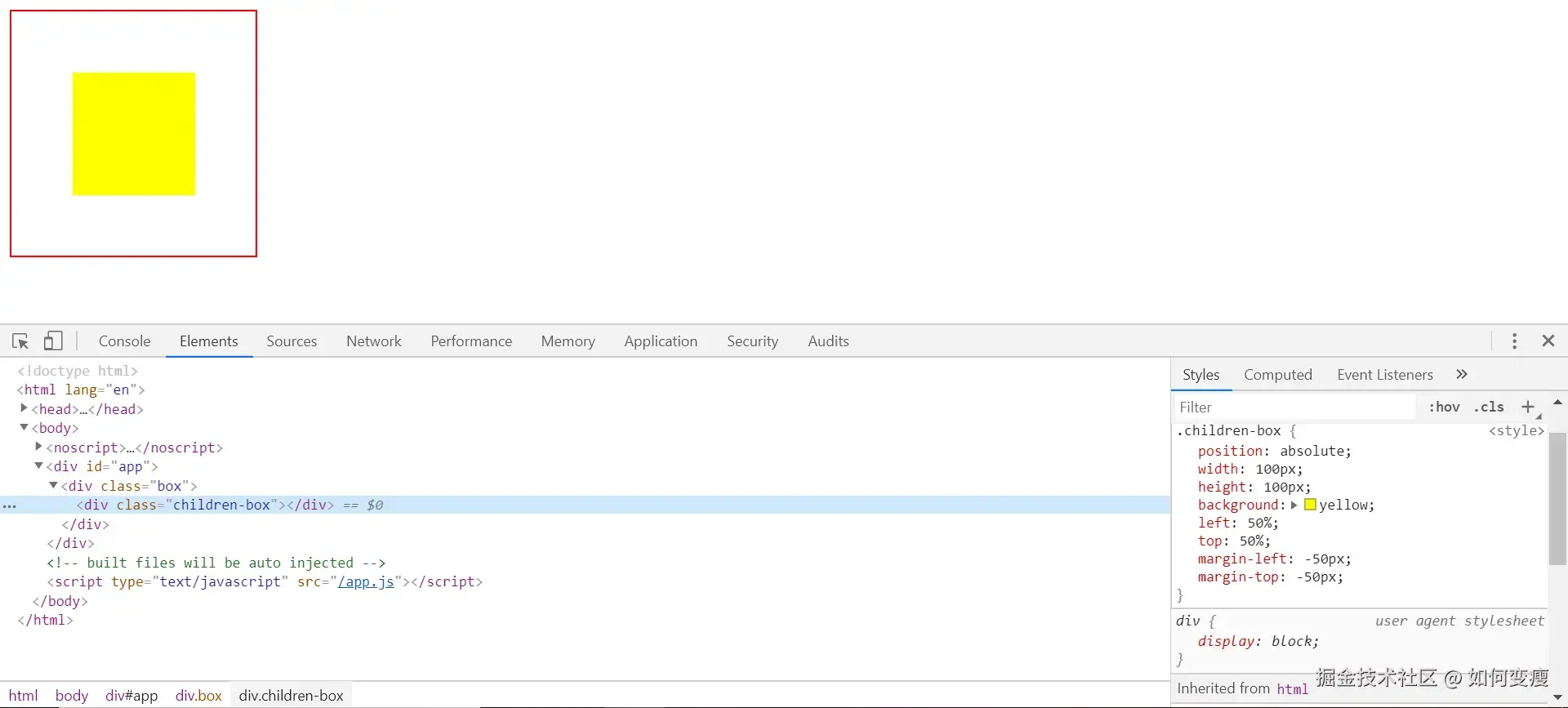Open the Event Listeners pane tab

(x=1385, y=375)
